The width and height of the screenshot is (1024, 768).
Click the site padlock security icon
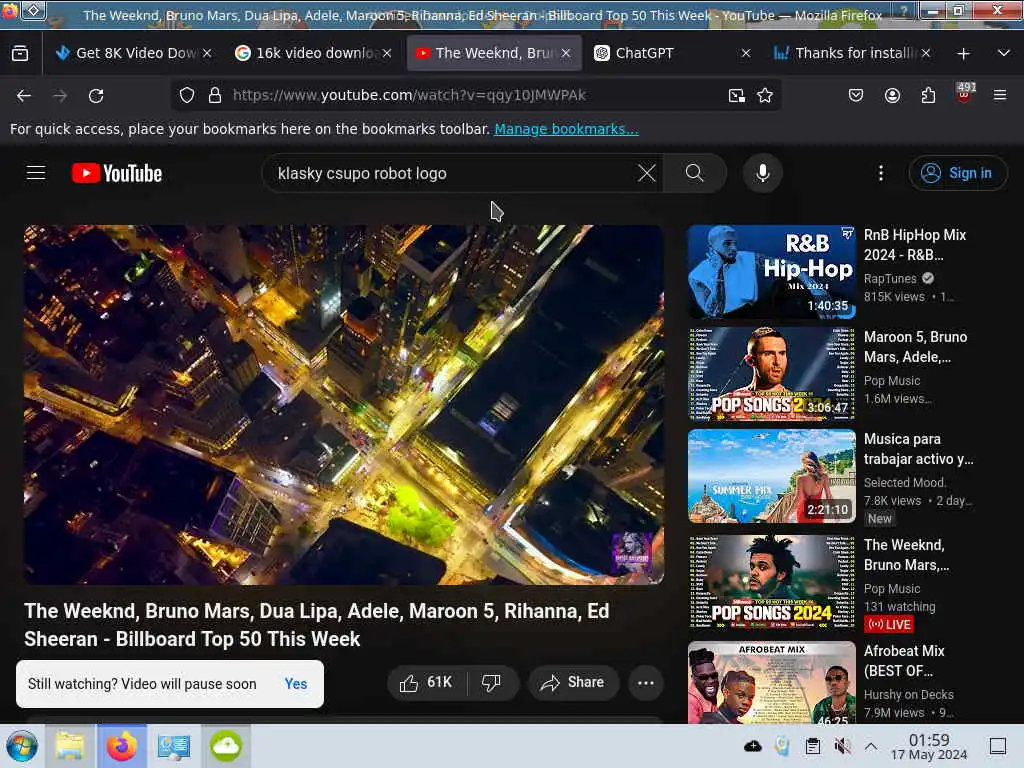(215, 95)
